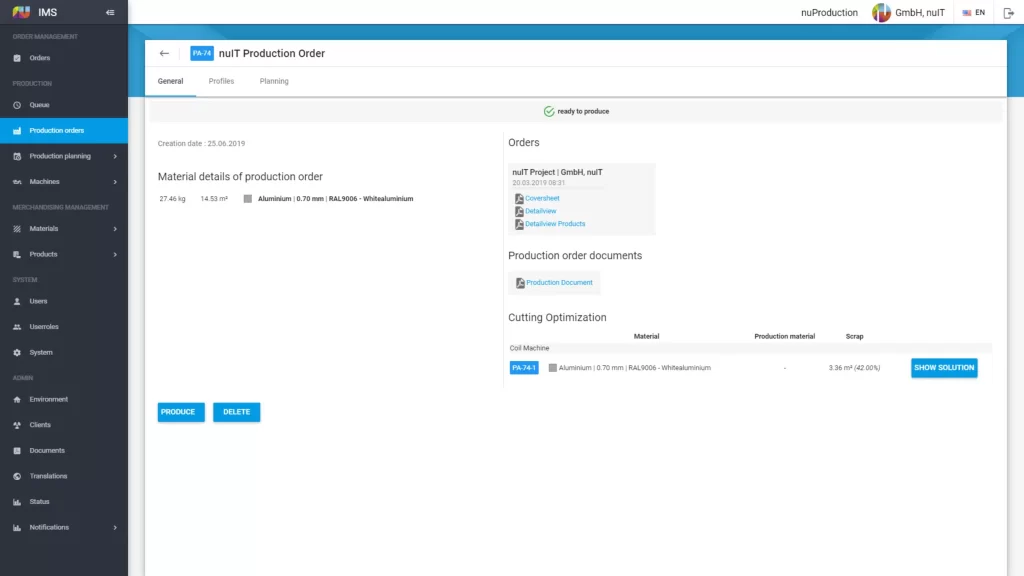Open the Queue clock icon in sidebar

(x=17, y=105)
